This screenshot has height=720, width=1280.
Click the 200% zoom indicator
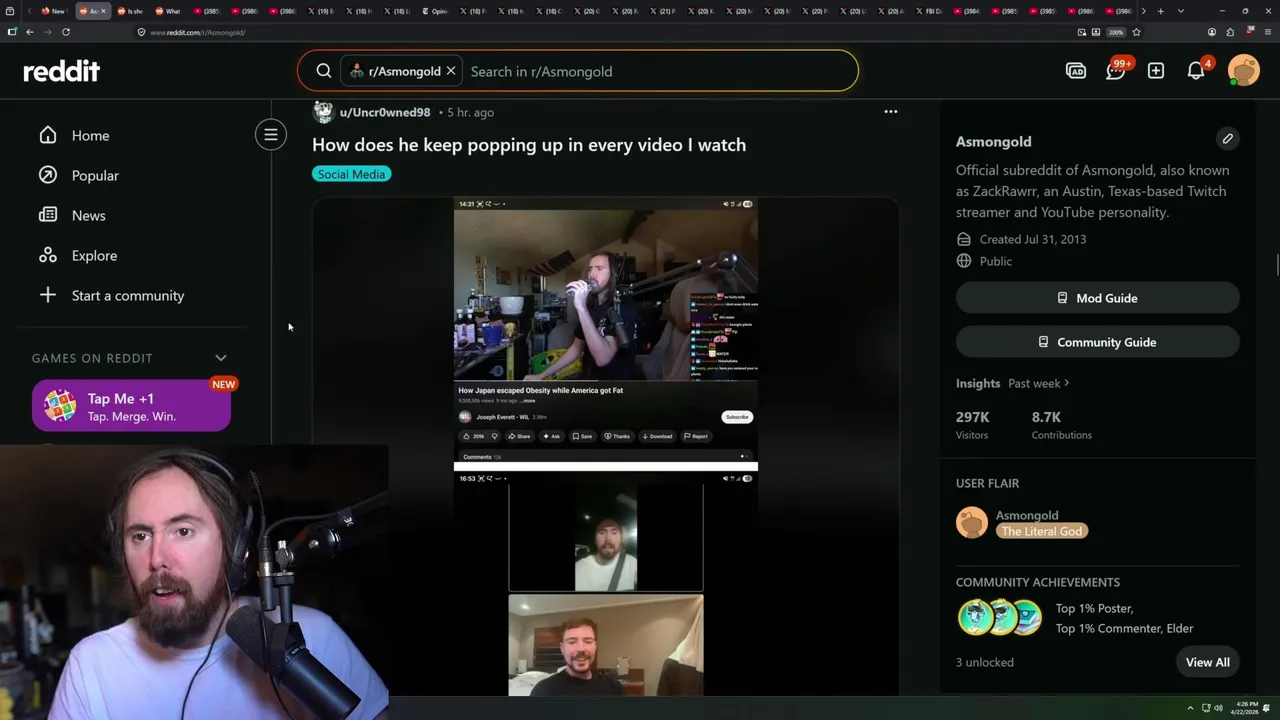coord(1116,32)
